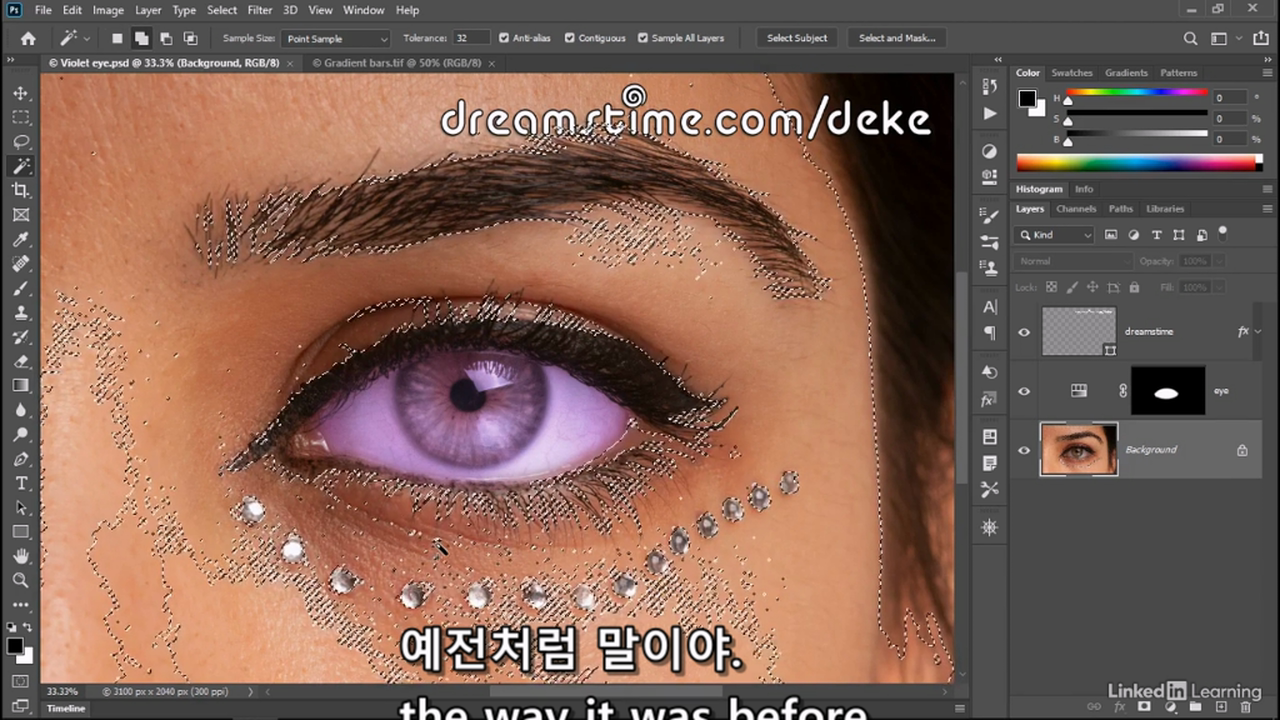Click the hue slider bar
The height and width of the screenshot is (720, 1280).
(1137, 92)
